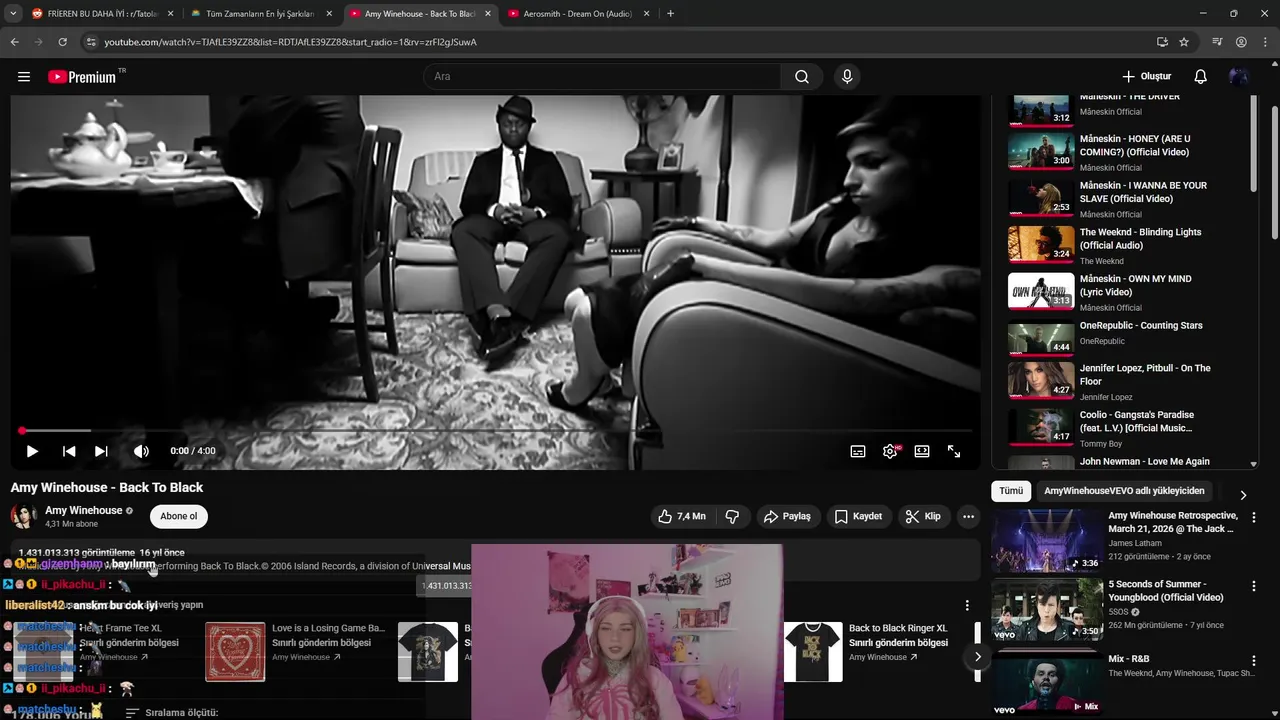Play the Back To Black video

tap(32, 451)
